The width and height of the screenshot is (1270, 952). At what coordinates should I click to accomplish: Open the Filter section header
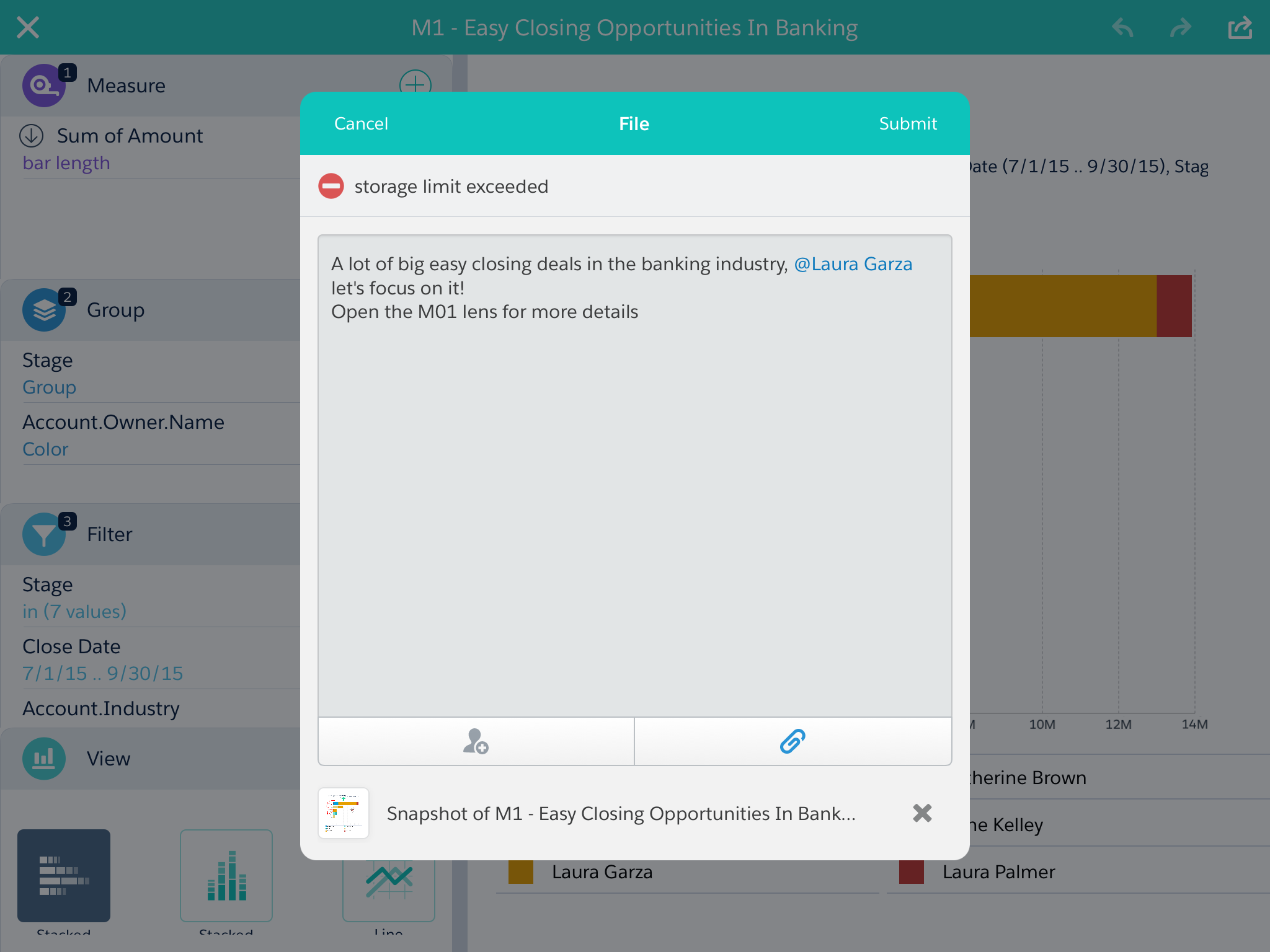pyautogui.click(x=110, y=534)
